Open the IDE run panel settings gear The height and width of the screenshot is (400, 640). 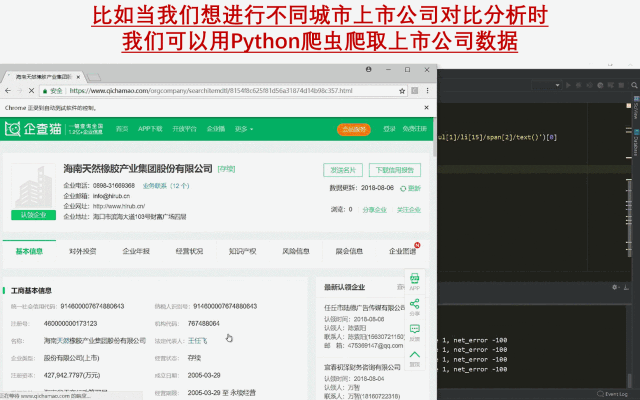click(615, 287)
